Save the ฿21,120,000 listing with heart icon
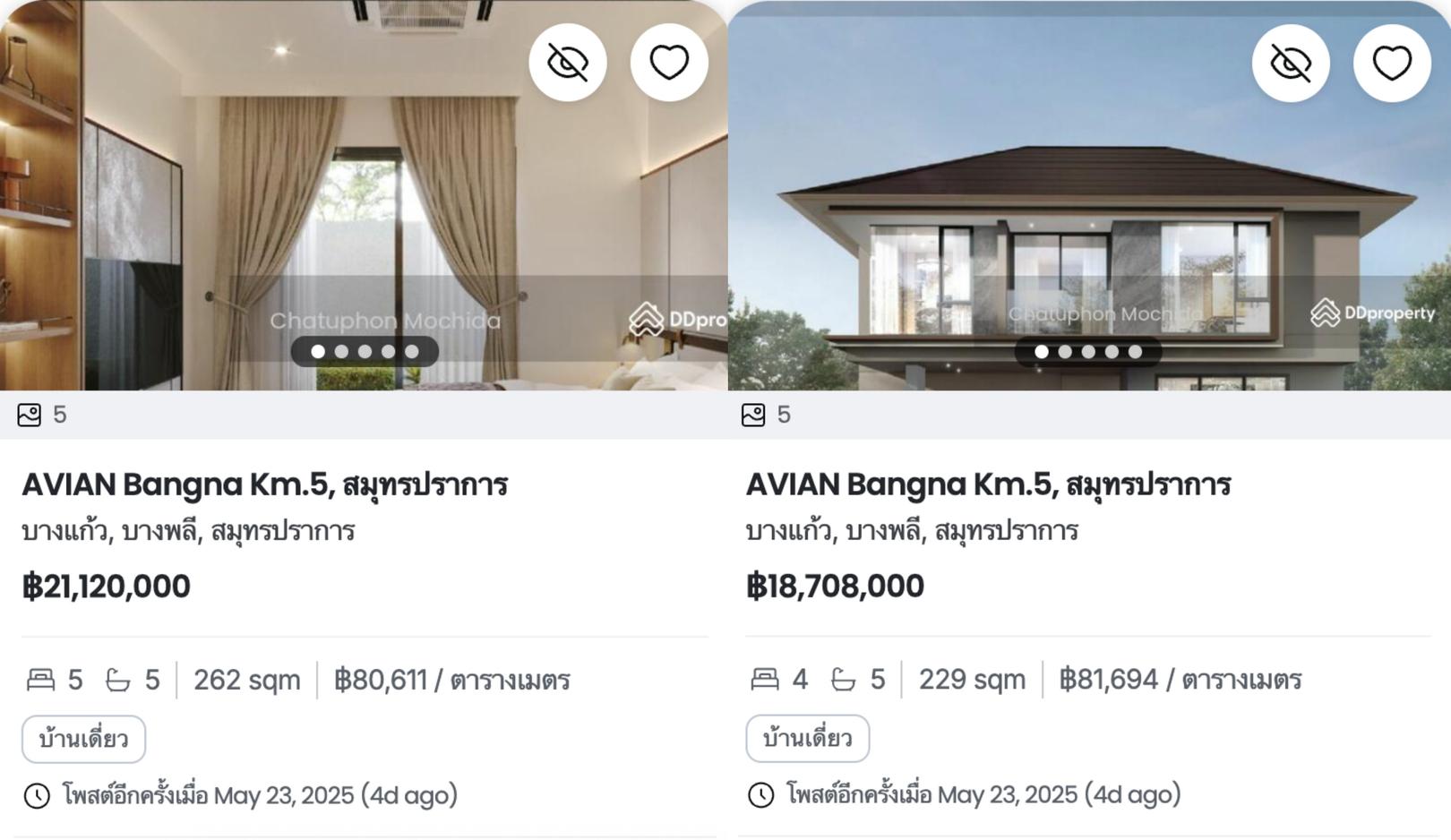 pyautogui.click(x=669, y=63)
